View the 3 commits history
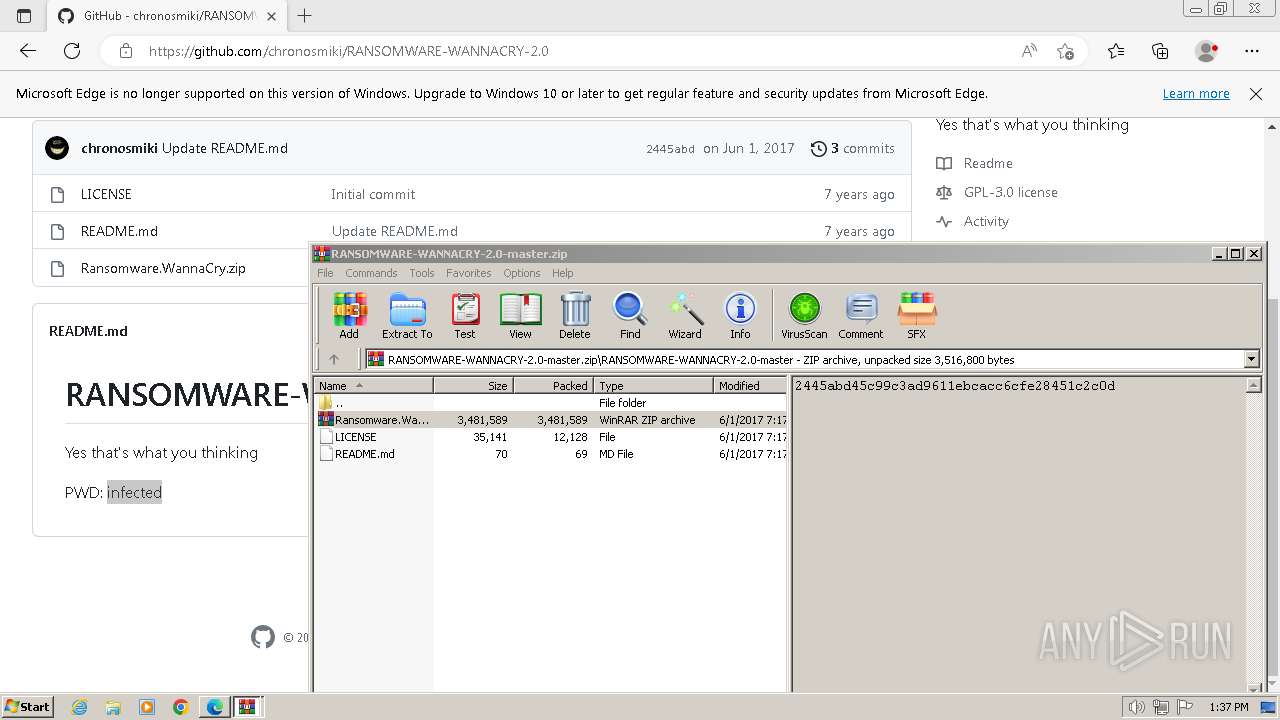The width and height of the screenshot is (1280, 720). (x=853, y=148)
